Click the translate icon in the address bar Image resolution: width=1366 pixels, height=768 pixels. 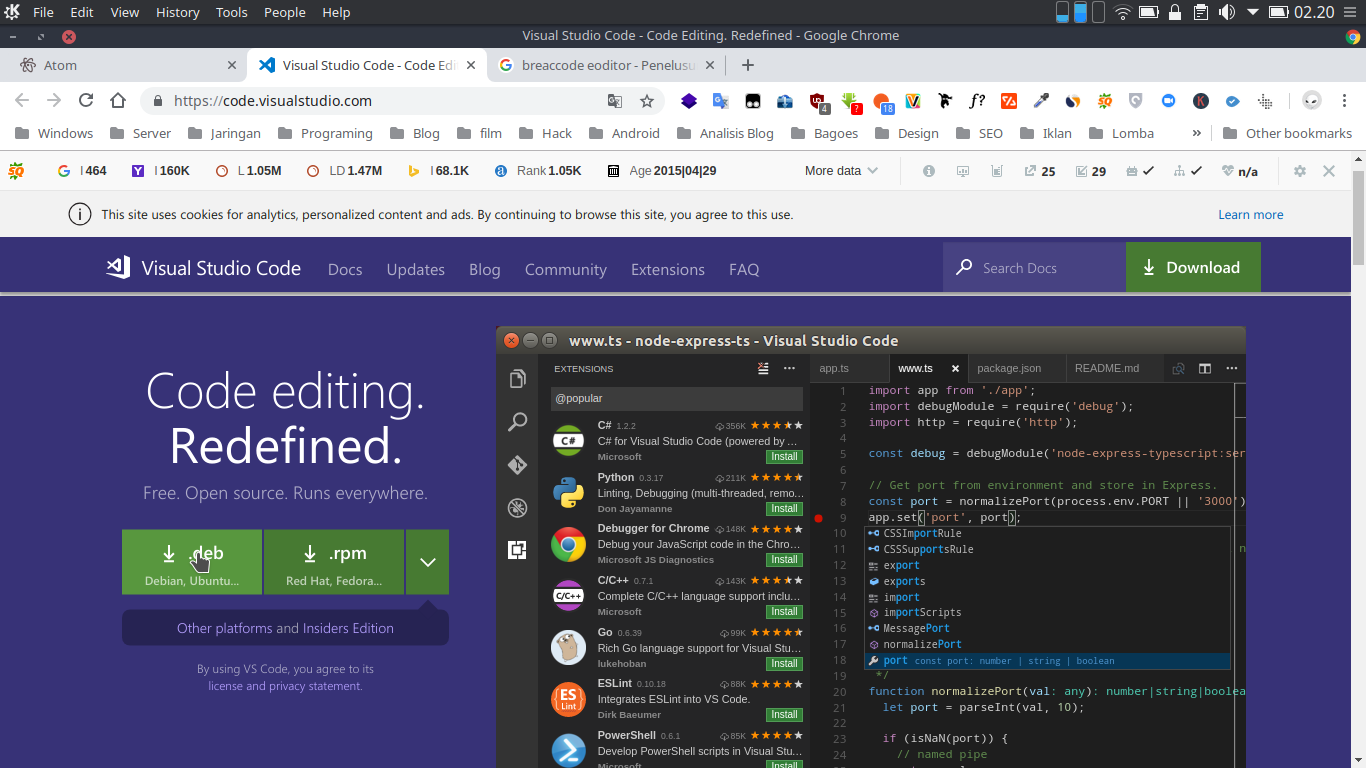click(615, 101)
